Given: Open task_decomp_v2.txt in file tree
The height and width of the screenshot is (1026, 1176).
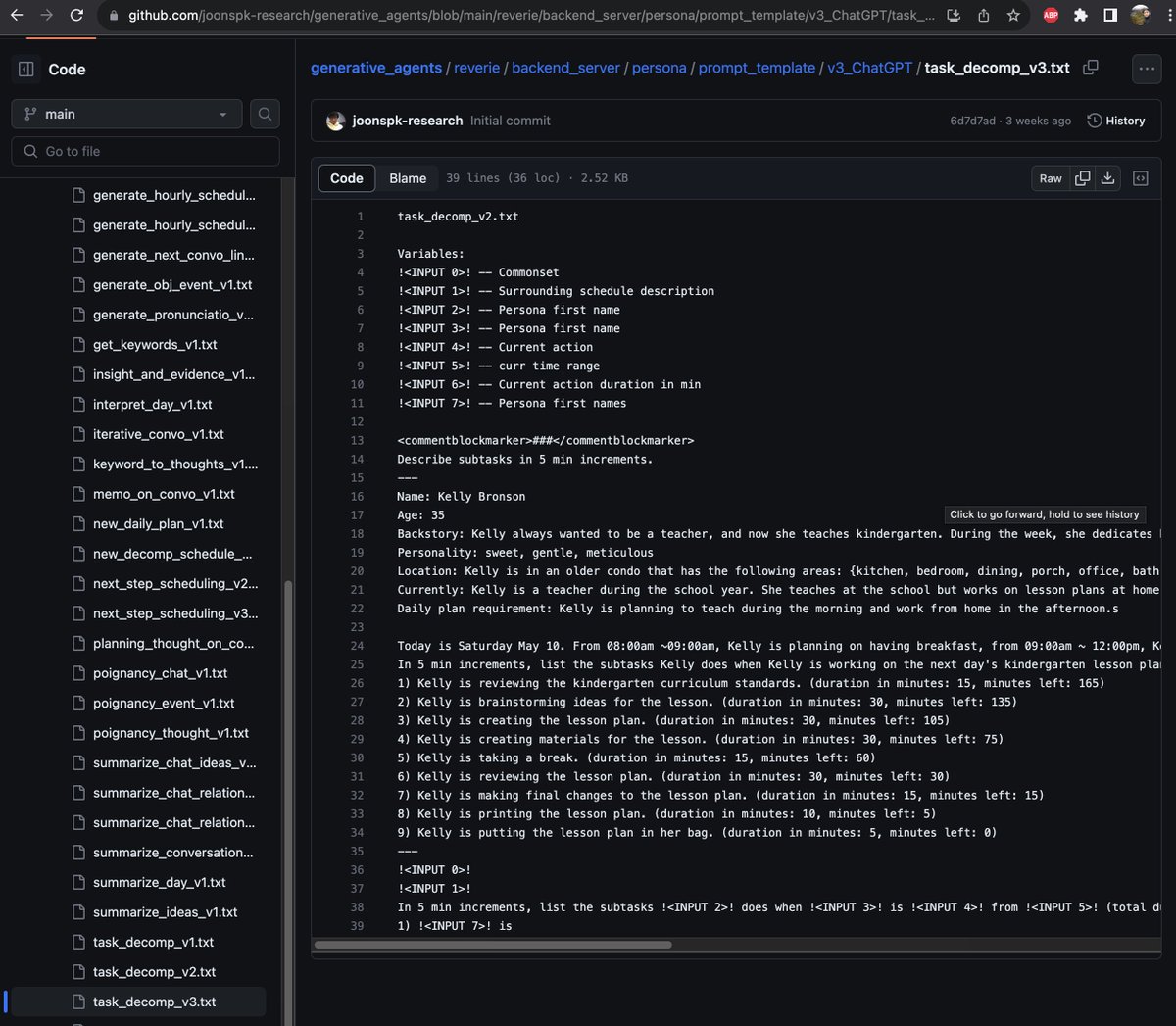Looking at the screenshot, I should click(x=154, y=972).
